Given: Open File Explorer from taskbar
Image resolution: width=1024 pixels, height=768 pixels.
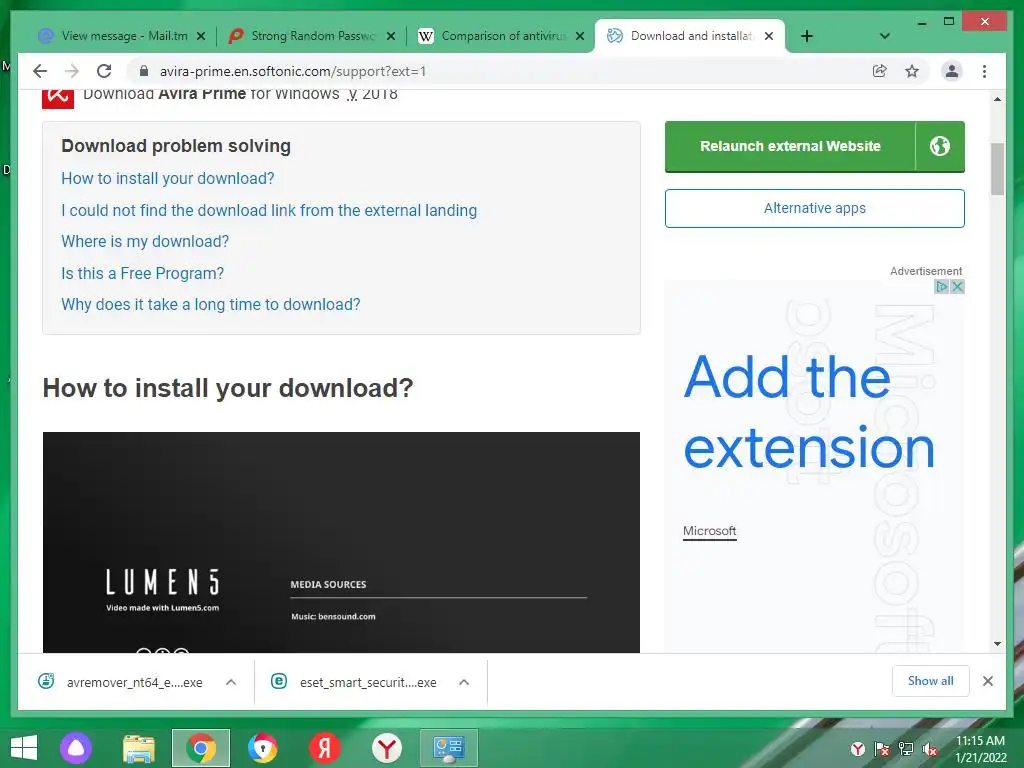Looking at the screenshot, I should coord(138,748).
